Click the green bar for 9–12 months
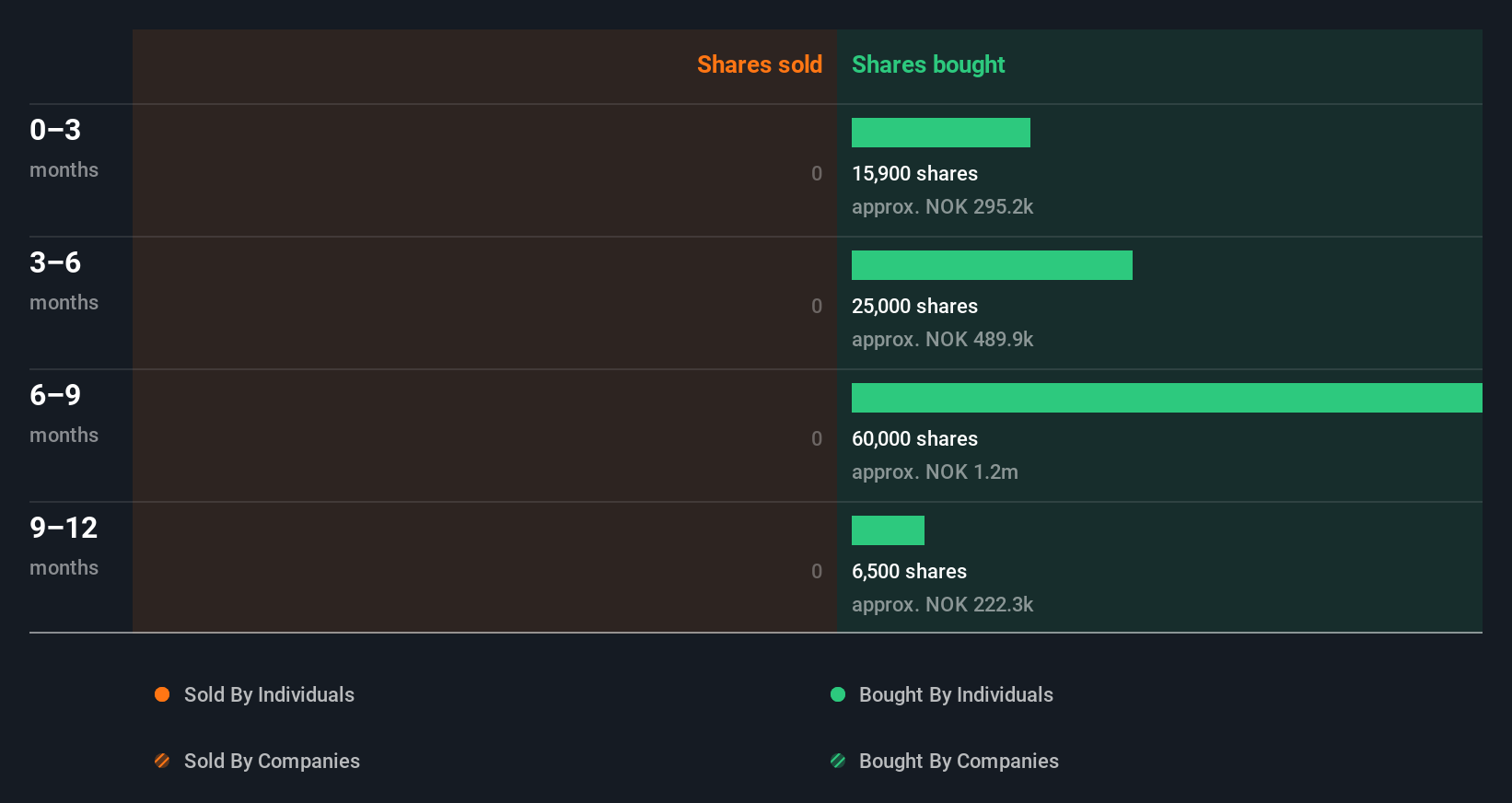 tap(888, 530)
